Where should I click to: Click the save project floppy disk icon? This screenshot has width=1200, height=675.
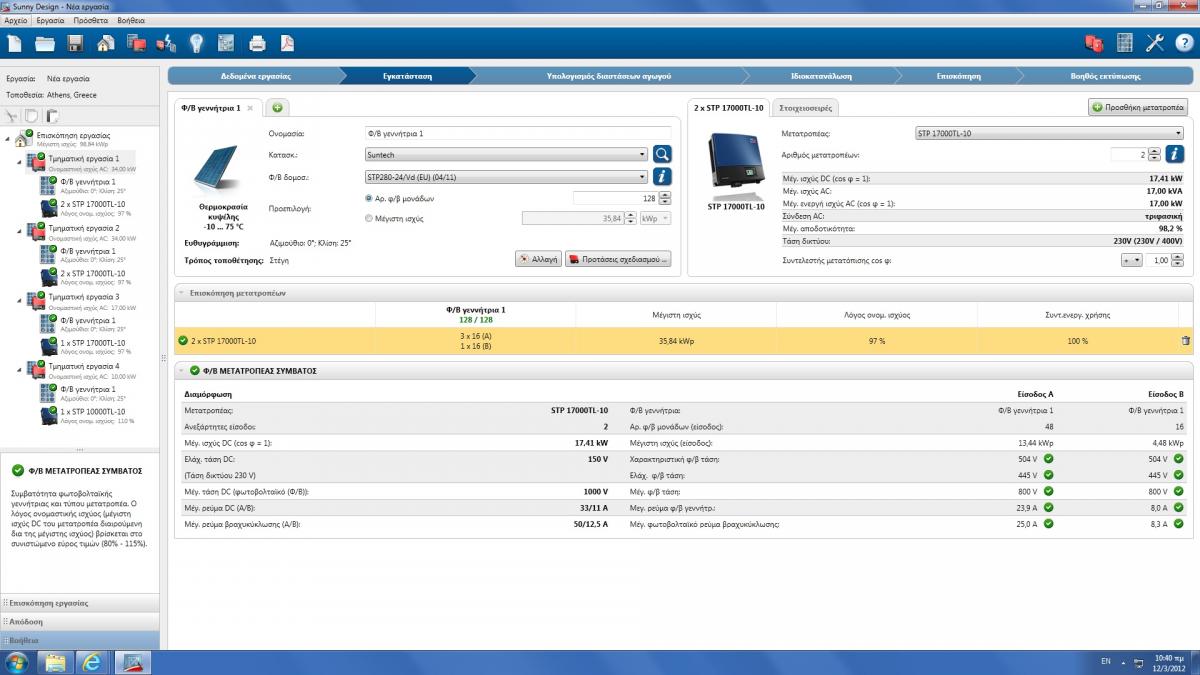point(75,43)
